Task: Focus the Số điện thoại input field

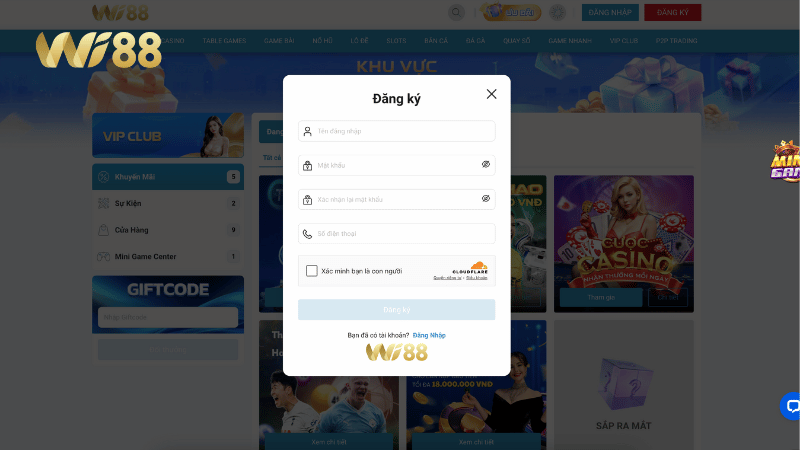Action: [x=396, y=234]
